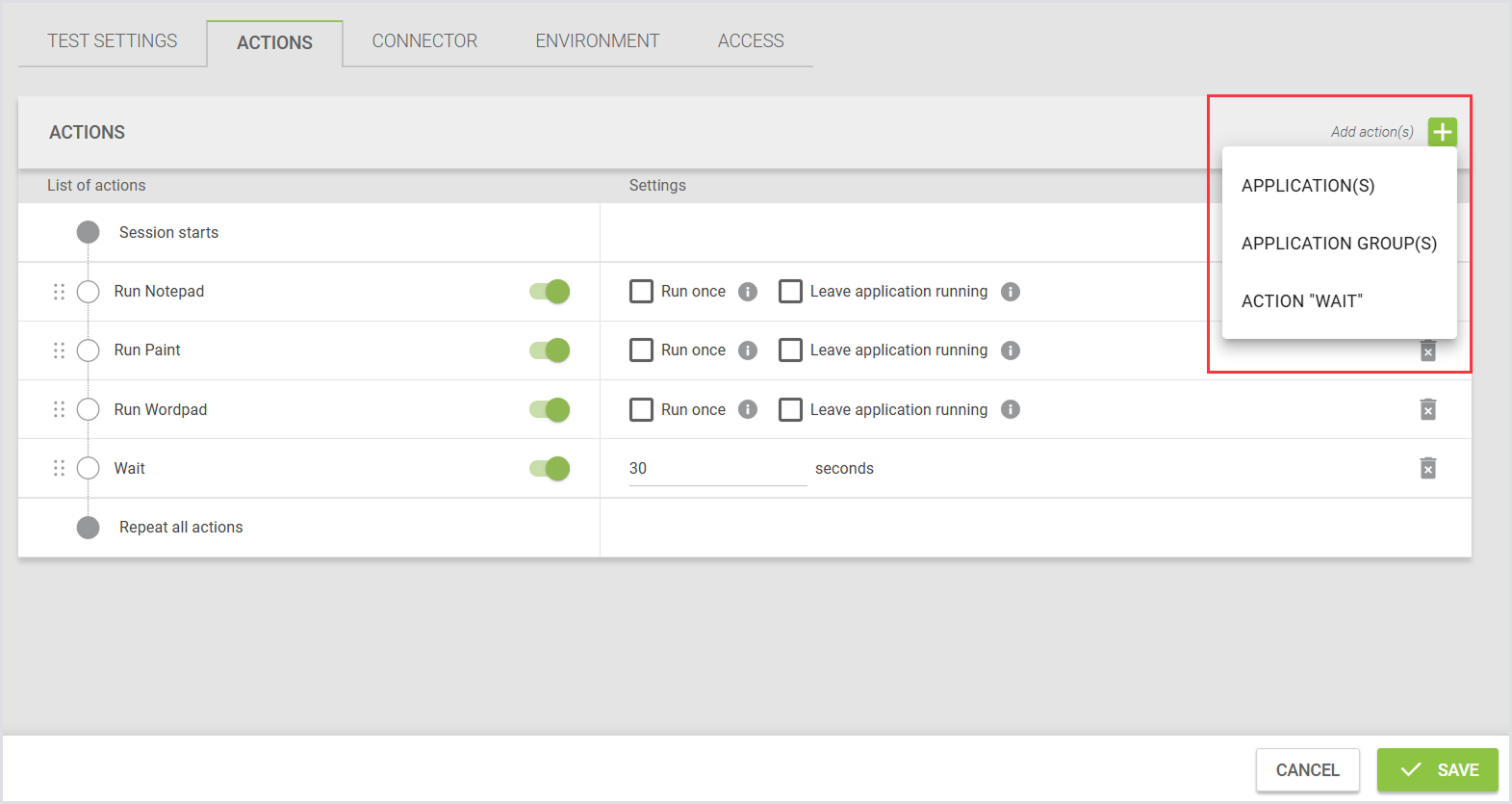Click info icon next to Run Notepad's Run once
The image size is (1512, 804).
748,292
